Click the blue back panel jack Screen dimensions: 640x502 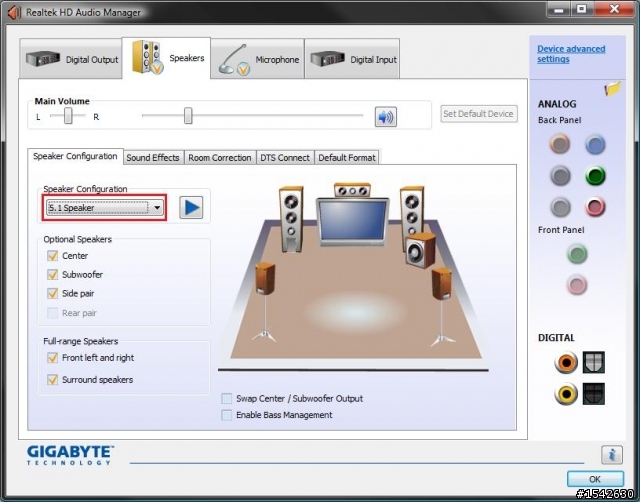595,144
